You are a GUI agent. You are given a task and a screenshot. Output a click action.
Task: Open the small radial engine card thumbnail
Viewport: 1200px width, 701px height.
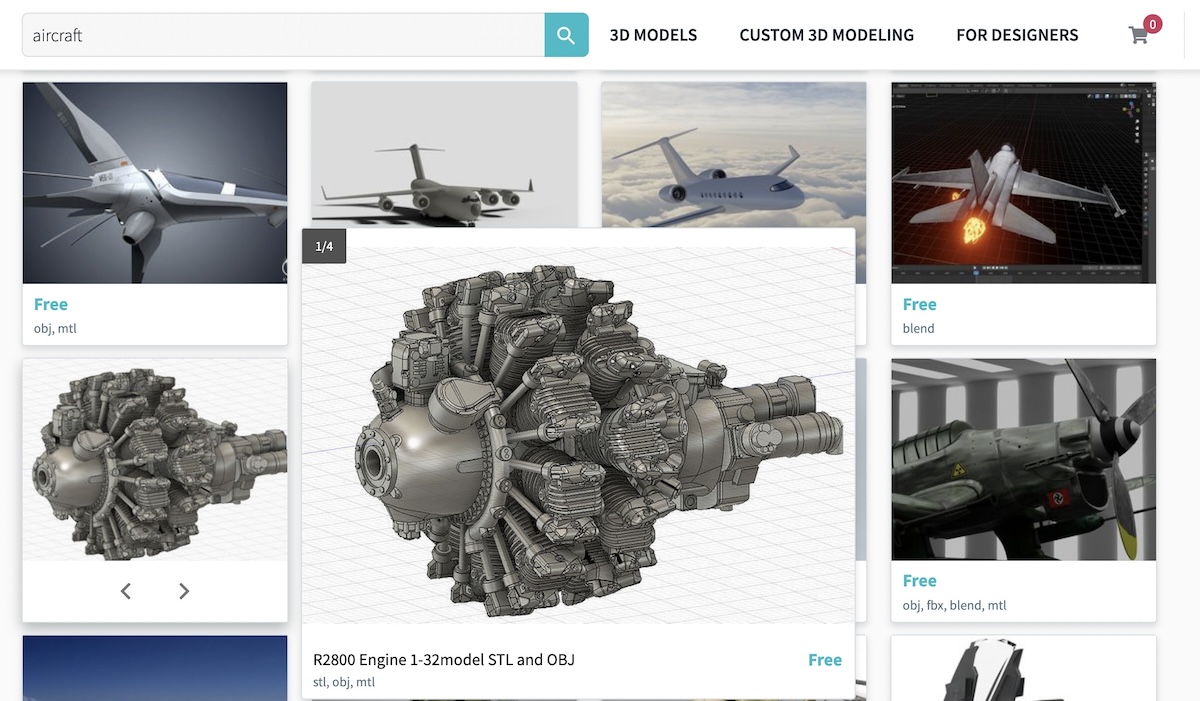pos(155,460)
